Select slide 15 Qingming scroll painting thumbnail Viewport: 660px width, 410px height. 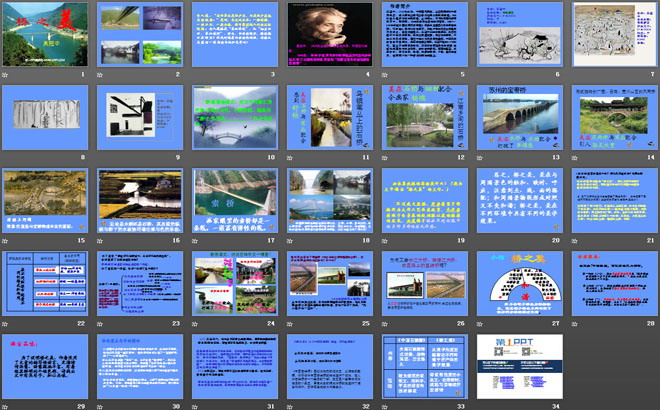[45, 201]
